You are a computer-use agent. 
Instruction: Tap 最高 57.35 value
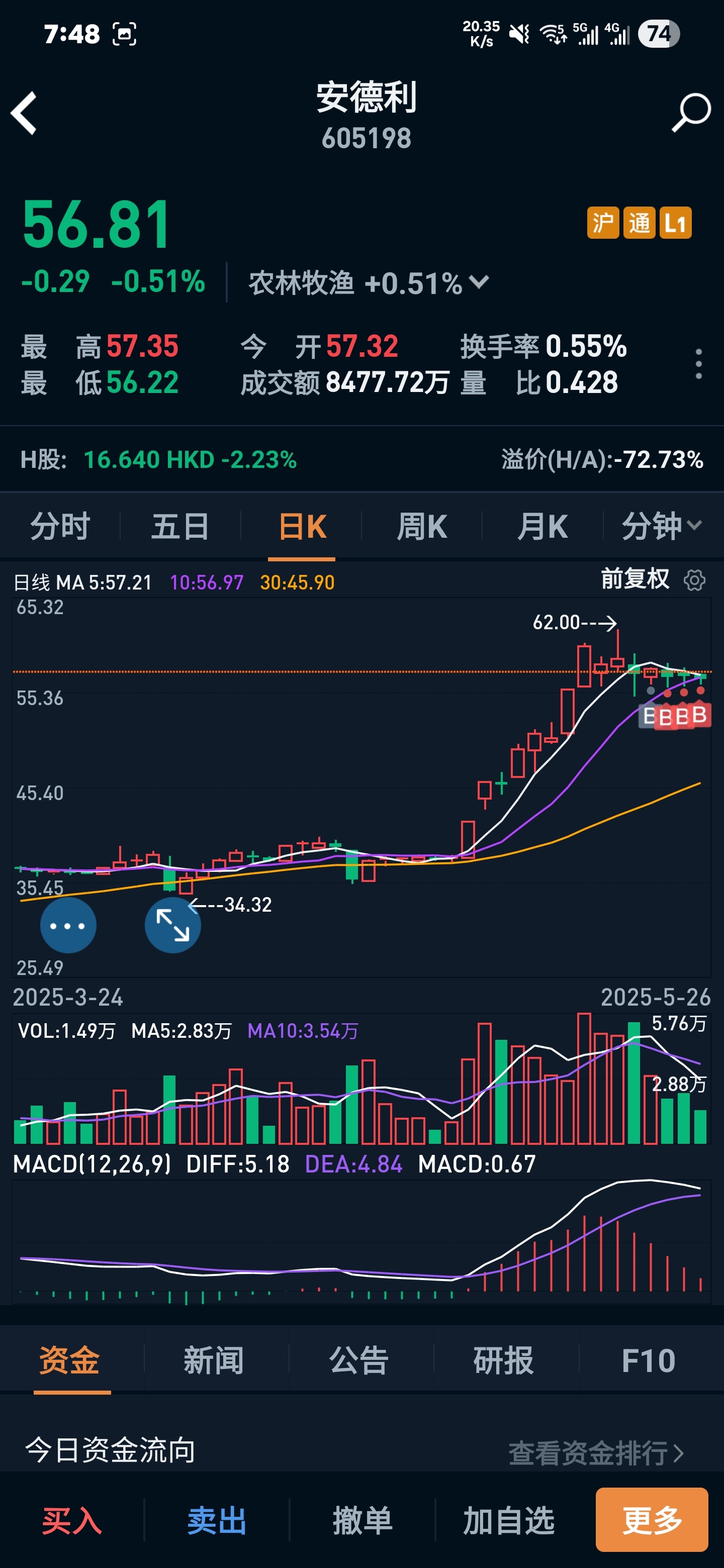click(x=142, y=346)
